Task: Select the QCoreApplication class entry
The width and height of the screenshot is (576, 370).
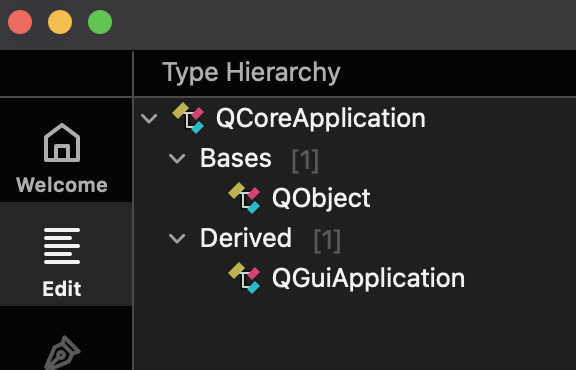Action: pyautogui.click(x=321, y=118)
